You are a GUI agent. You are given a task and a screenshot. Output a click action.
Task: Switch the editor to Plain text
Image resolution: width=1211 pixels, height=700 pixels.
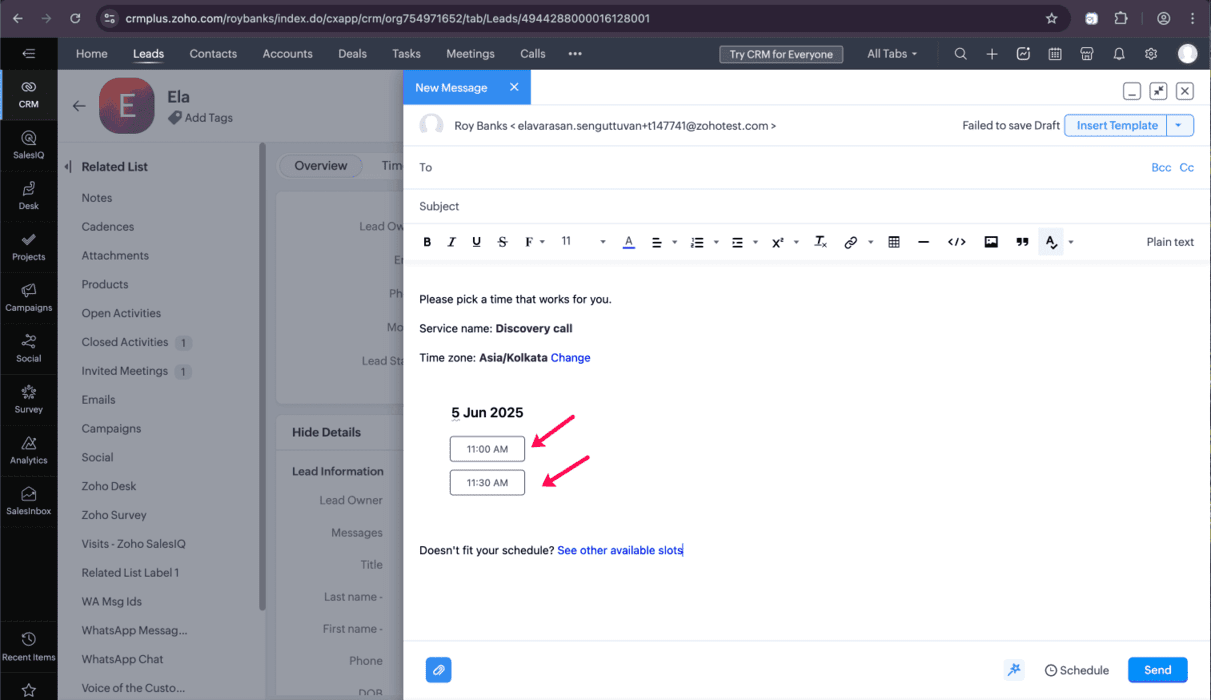tap(1170, 242)
